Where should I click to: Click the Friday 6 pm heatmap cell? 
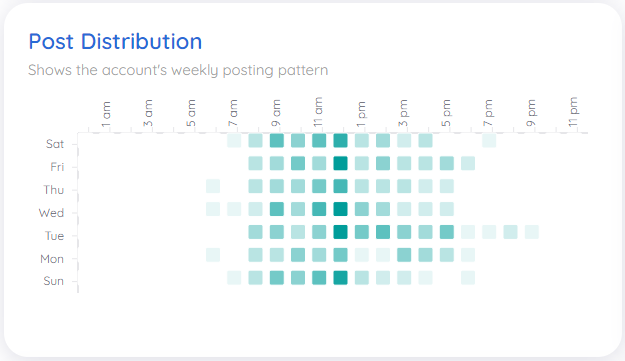coord(468,163)
